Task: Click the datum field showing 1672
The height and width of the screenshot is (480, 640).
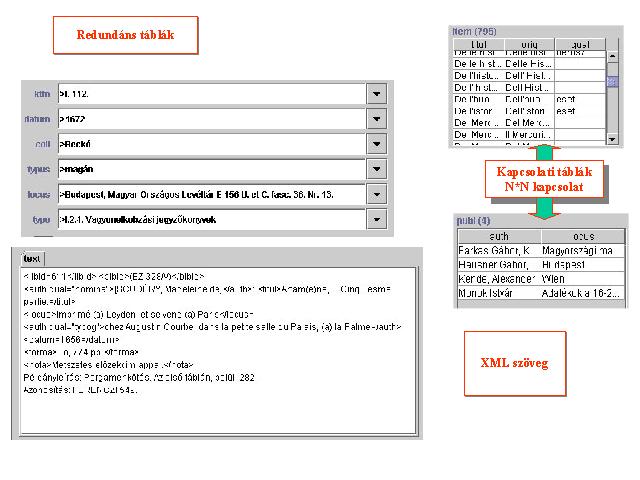Action: point(212,119)
